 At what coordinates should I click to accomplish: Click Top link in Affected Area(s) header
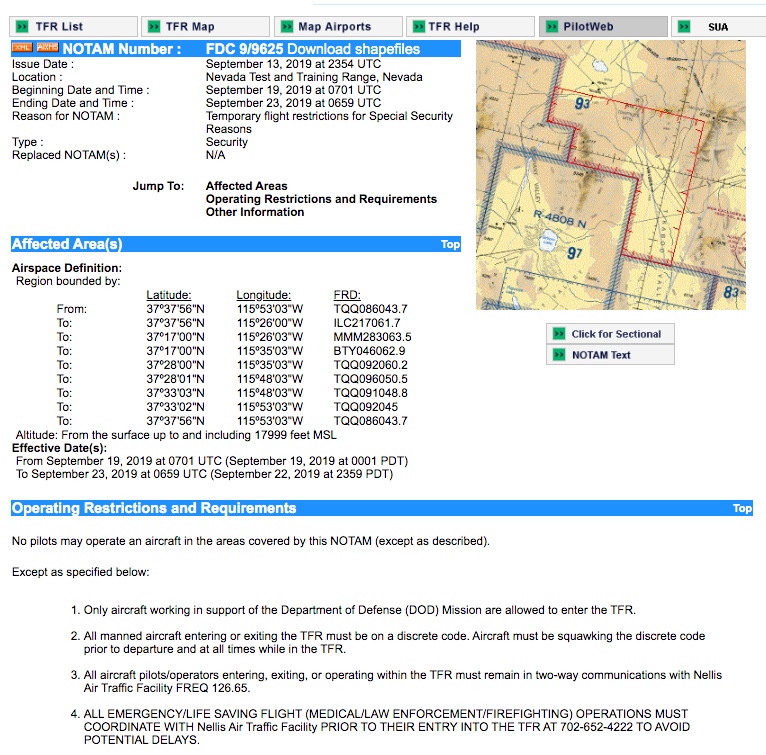tap(450, 244)
